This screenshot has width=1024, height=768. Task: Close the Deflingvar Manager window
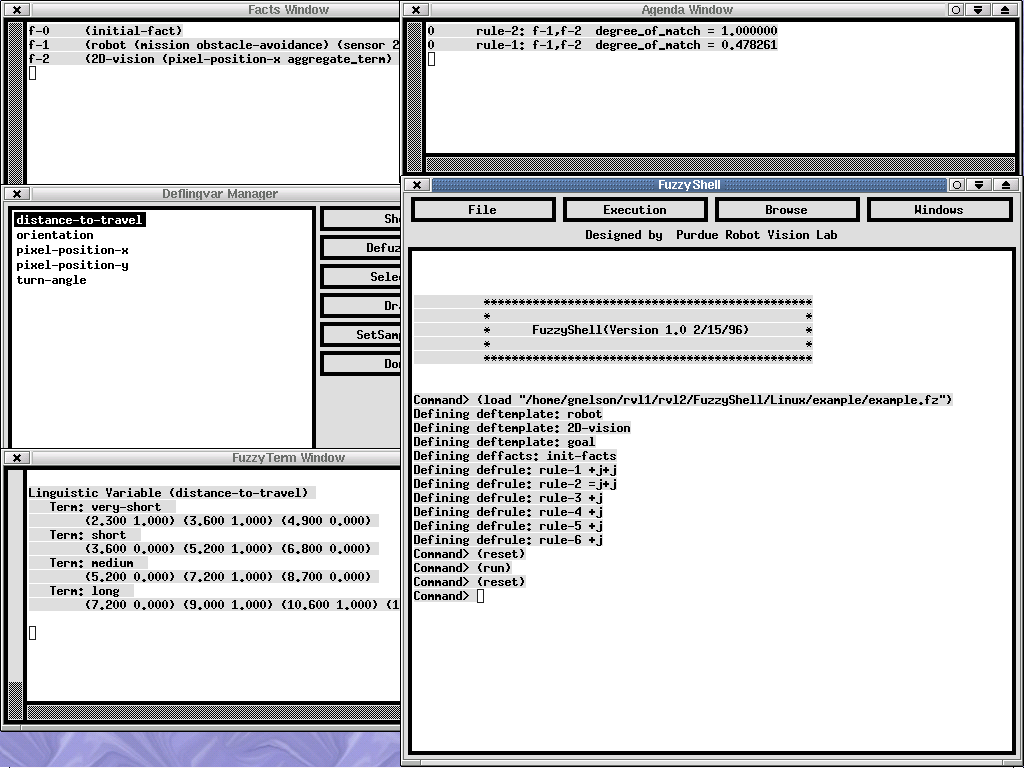[x=17, y=194]
